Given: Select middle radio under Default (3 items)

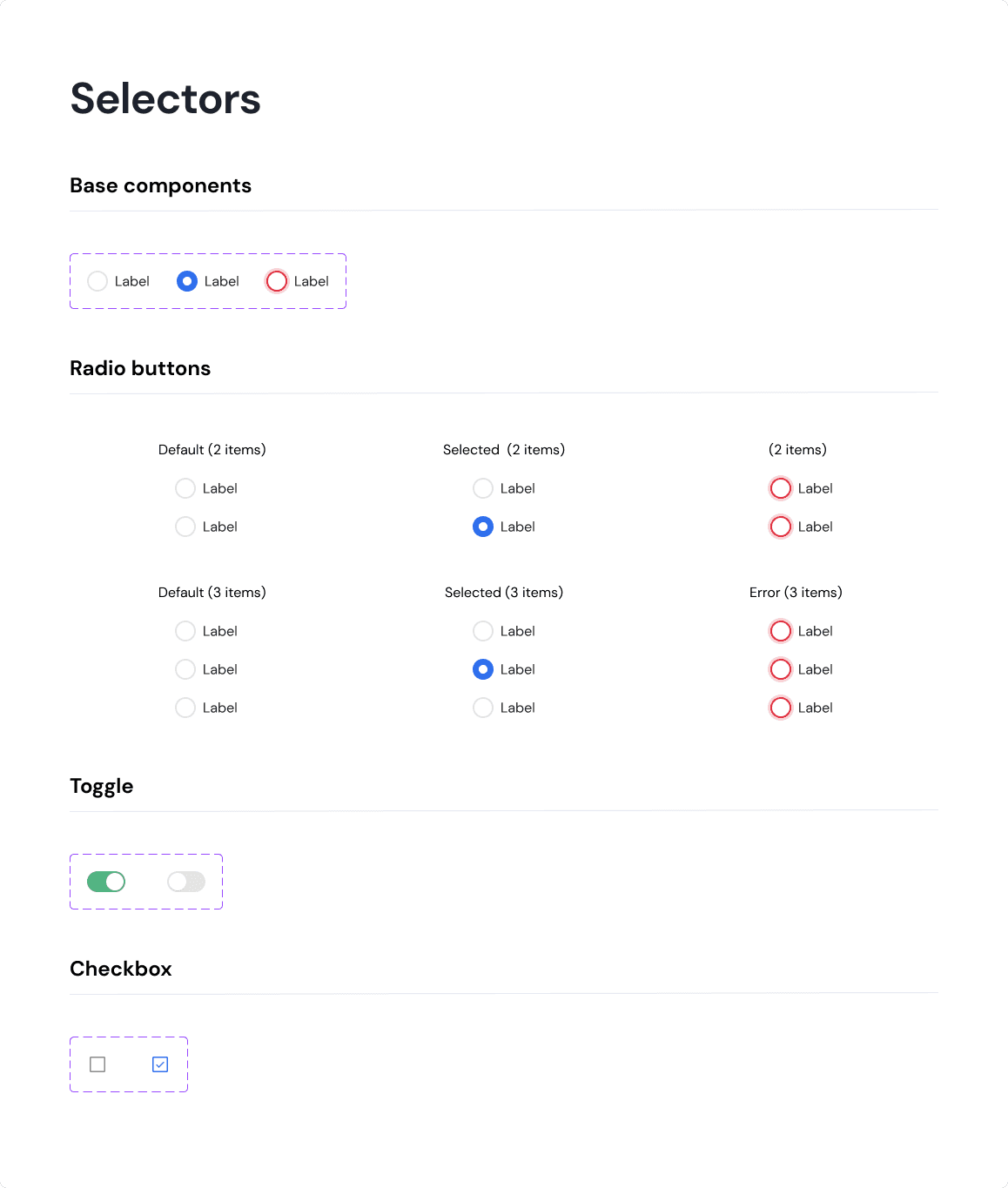Looking at the screenshot, I should pos(185,669).
